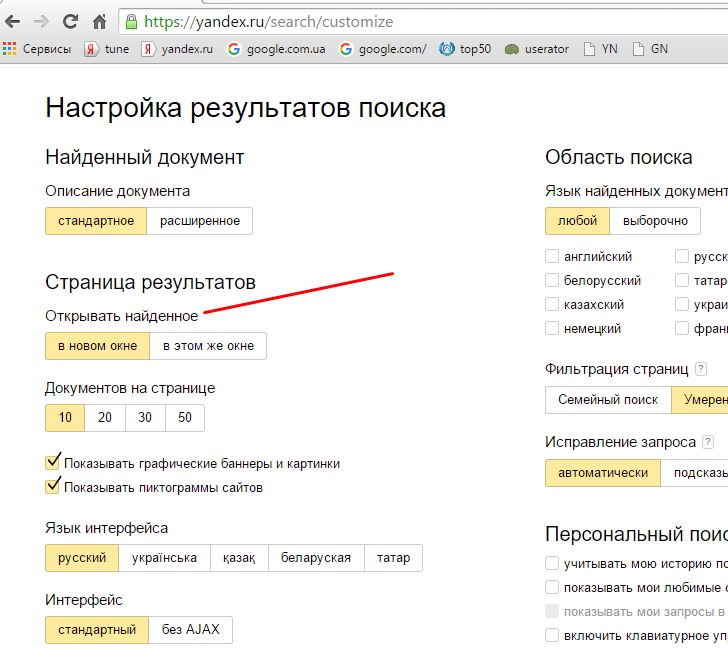Uncheck Показывать графические баннеры и картинки

click(x=52, y=462)
